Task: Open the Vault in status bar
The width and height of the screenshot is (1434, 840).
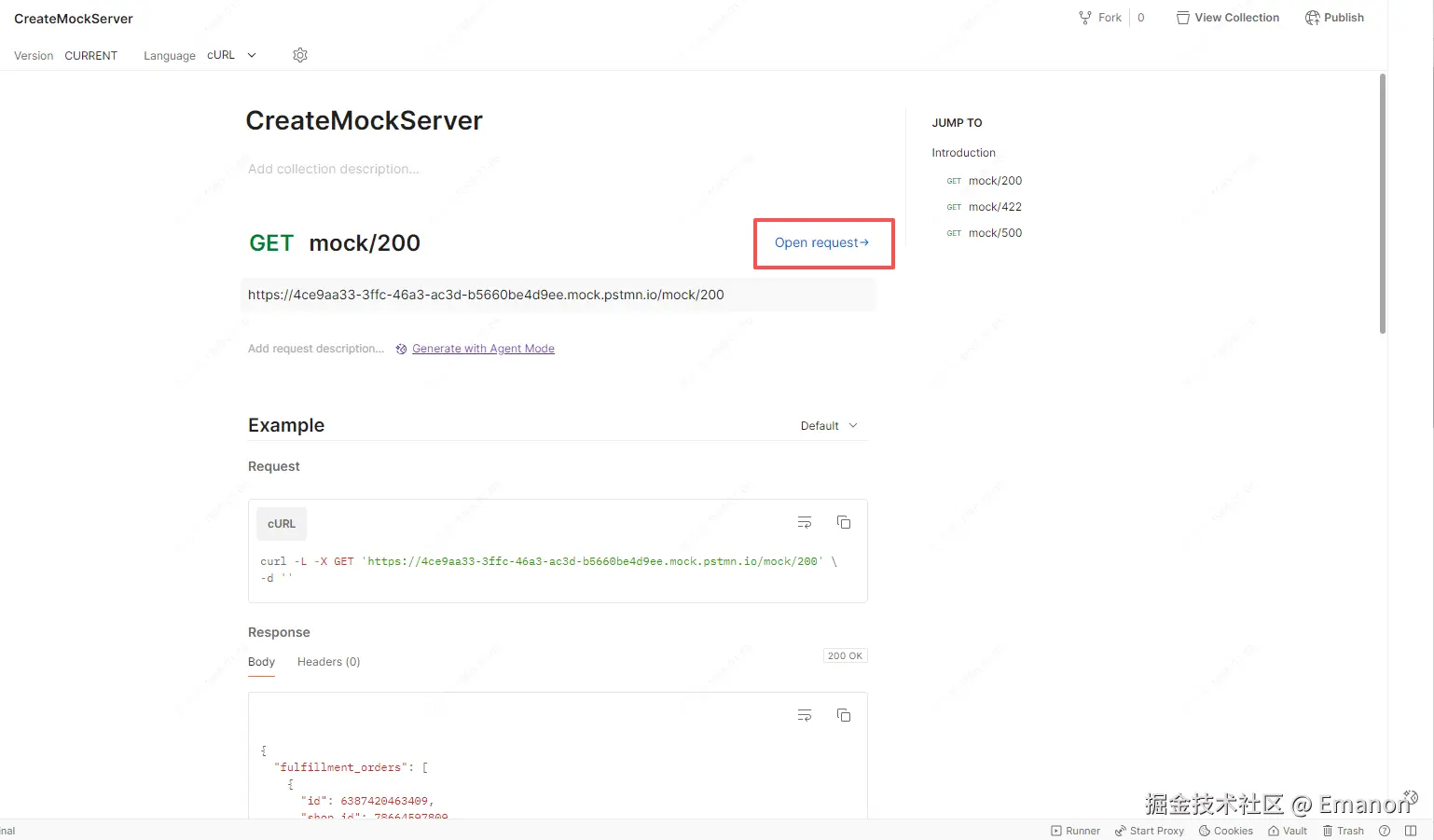Action: [1287, 831]
